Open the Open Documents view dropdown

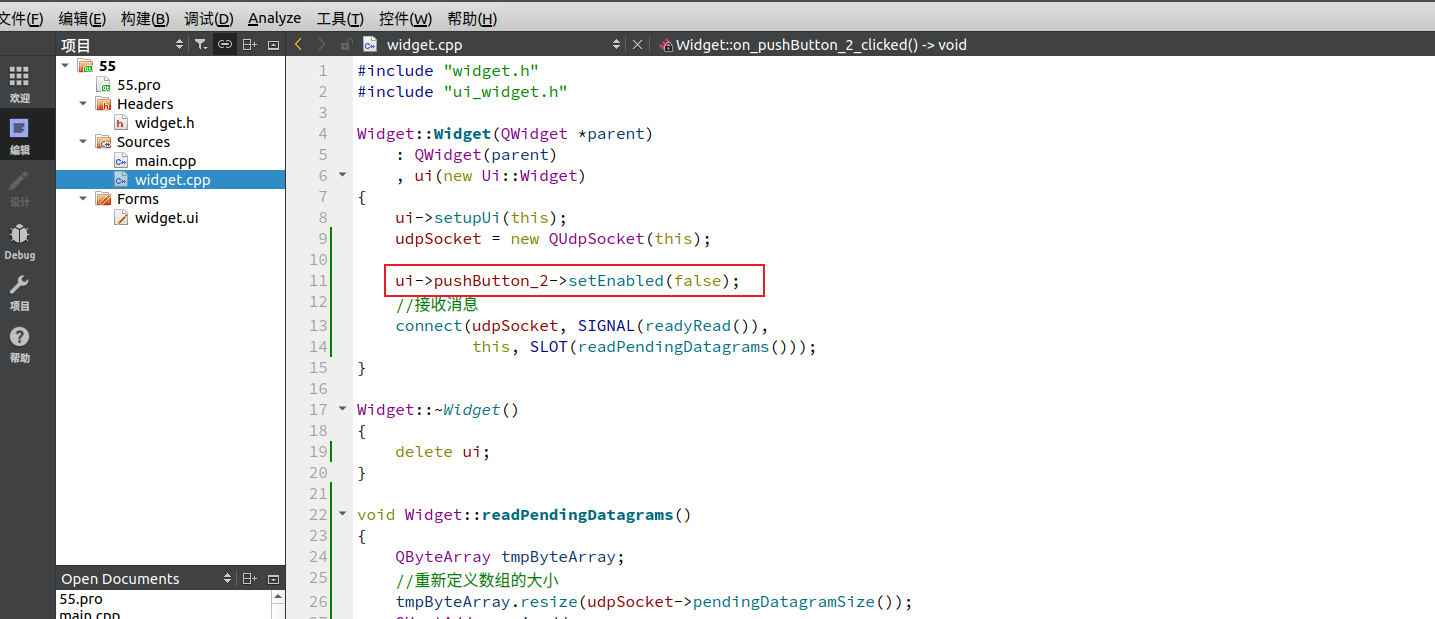(228, 579)
